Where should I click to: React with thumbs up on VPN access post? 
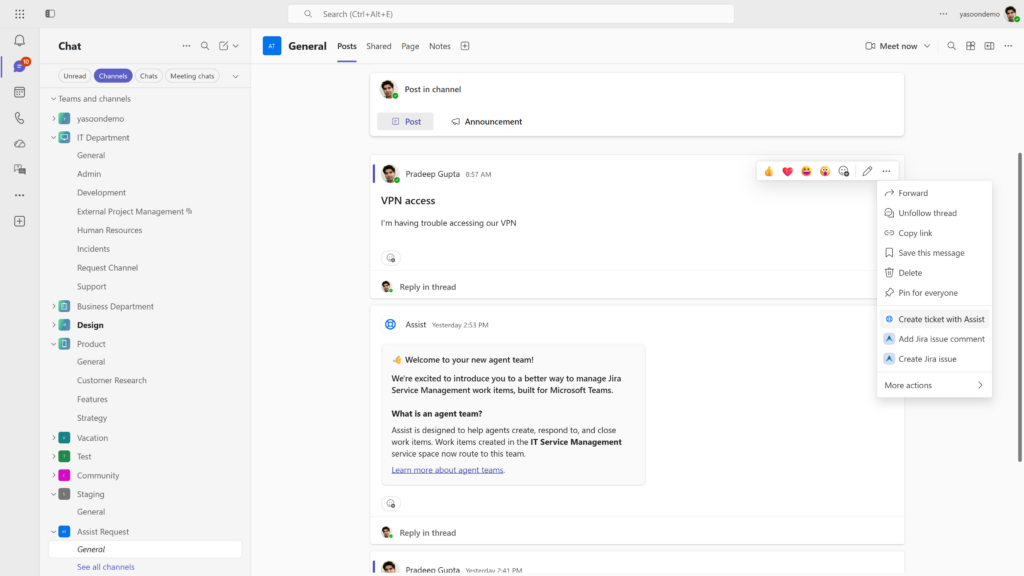(769, 171)
